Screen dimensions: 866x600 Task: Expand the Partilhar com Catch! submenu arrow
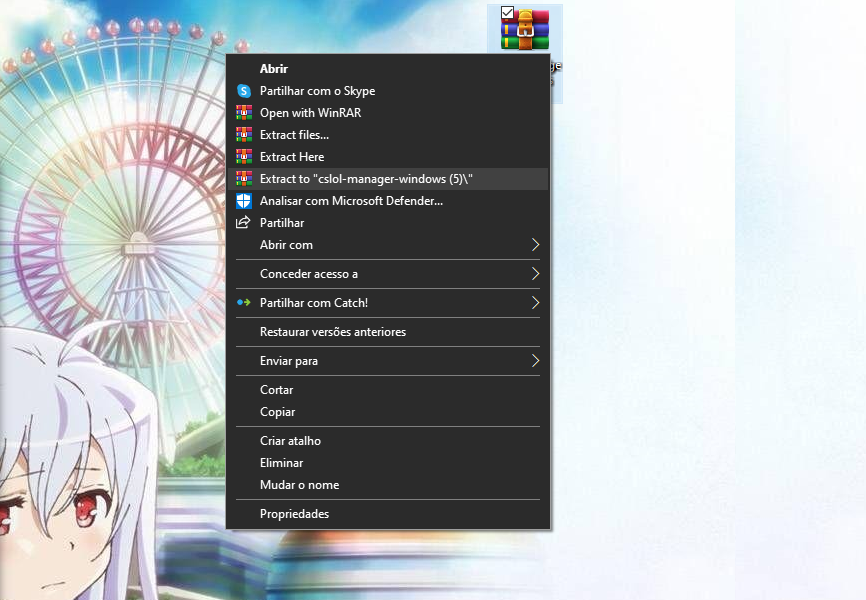535,303
